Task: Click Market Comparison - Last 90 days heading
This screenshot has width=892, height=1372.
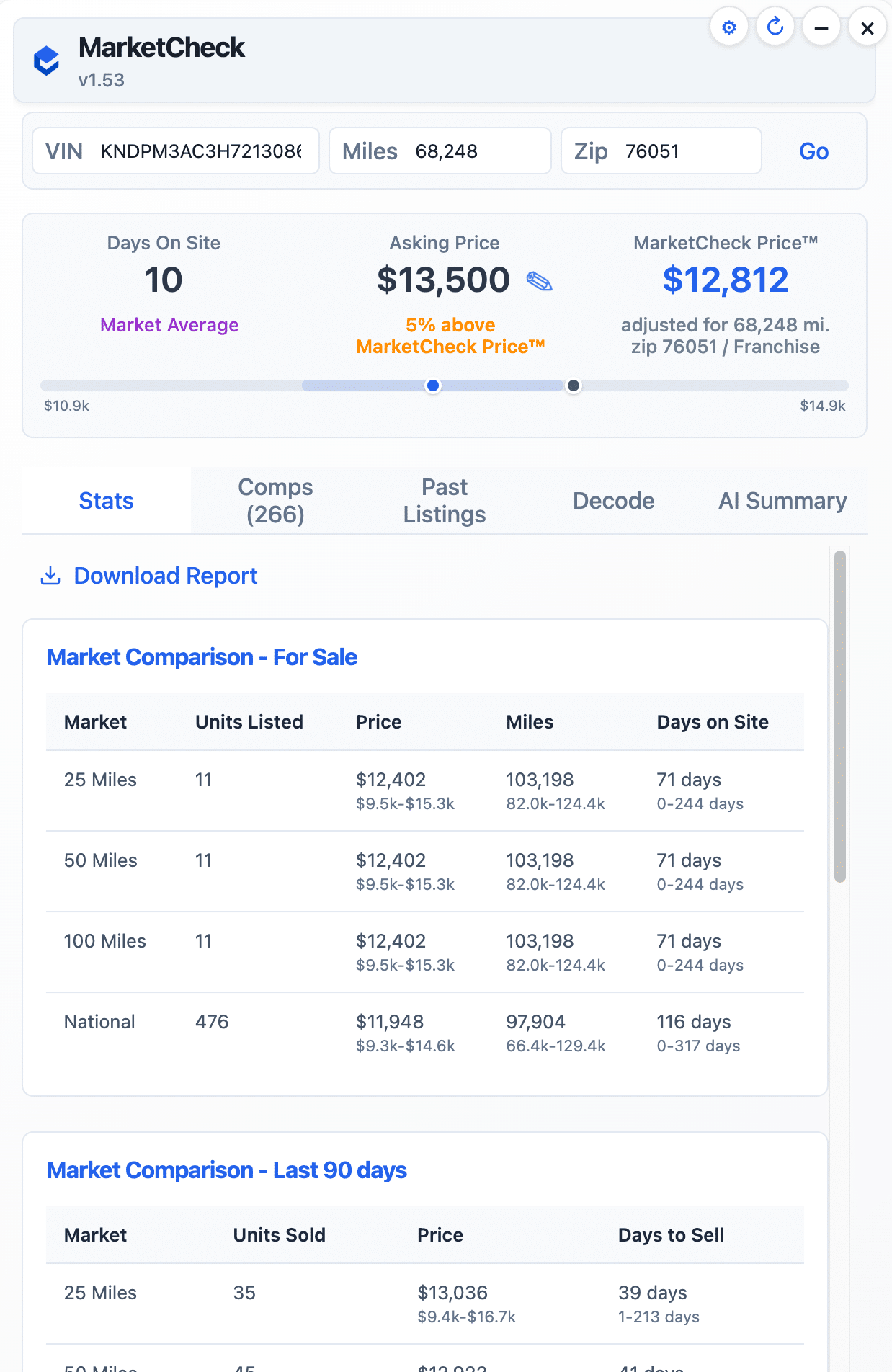Action: [227, 1170]
